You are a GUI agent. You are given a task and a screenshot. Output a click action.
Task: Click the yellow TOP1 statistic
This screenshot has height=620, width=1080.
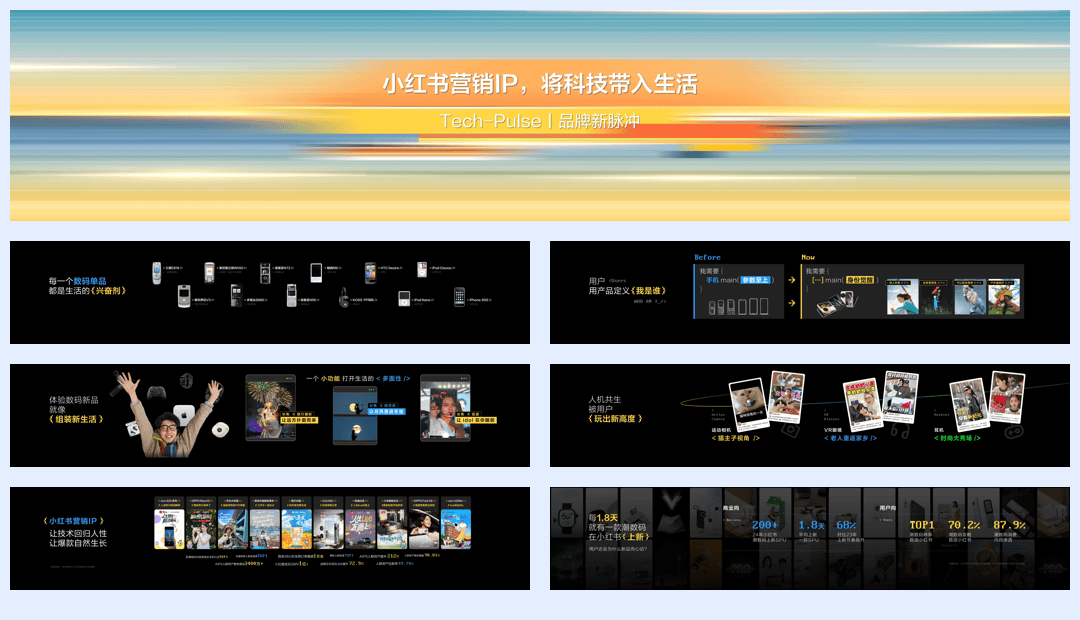pyautogui.click(x=922, y=525)
